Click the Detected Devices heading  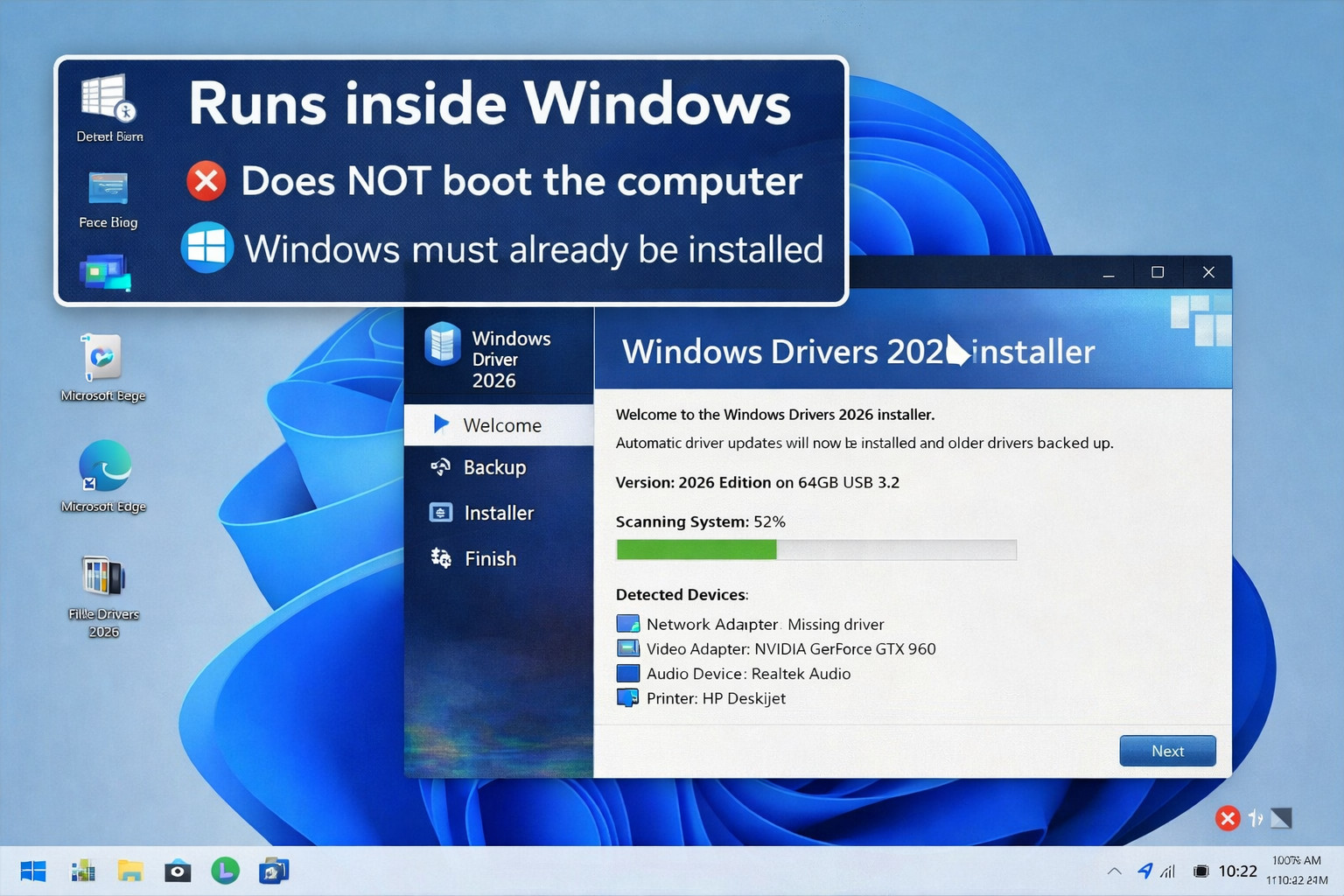click(x=682, y=594)
